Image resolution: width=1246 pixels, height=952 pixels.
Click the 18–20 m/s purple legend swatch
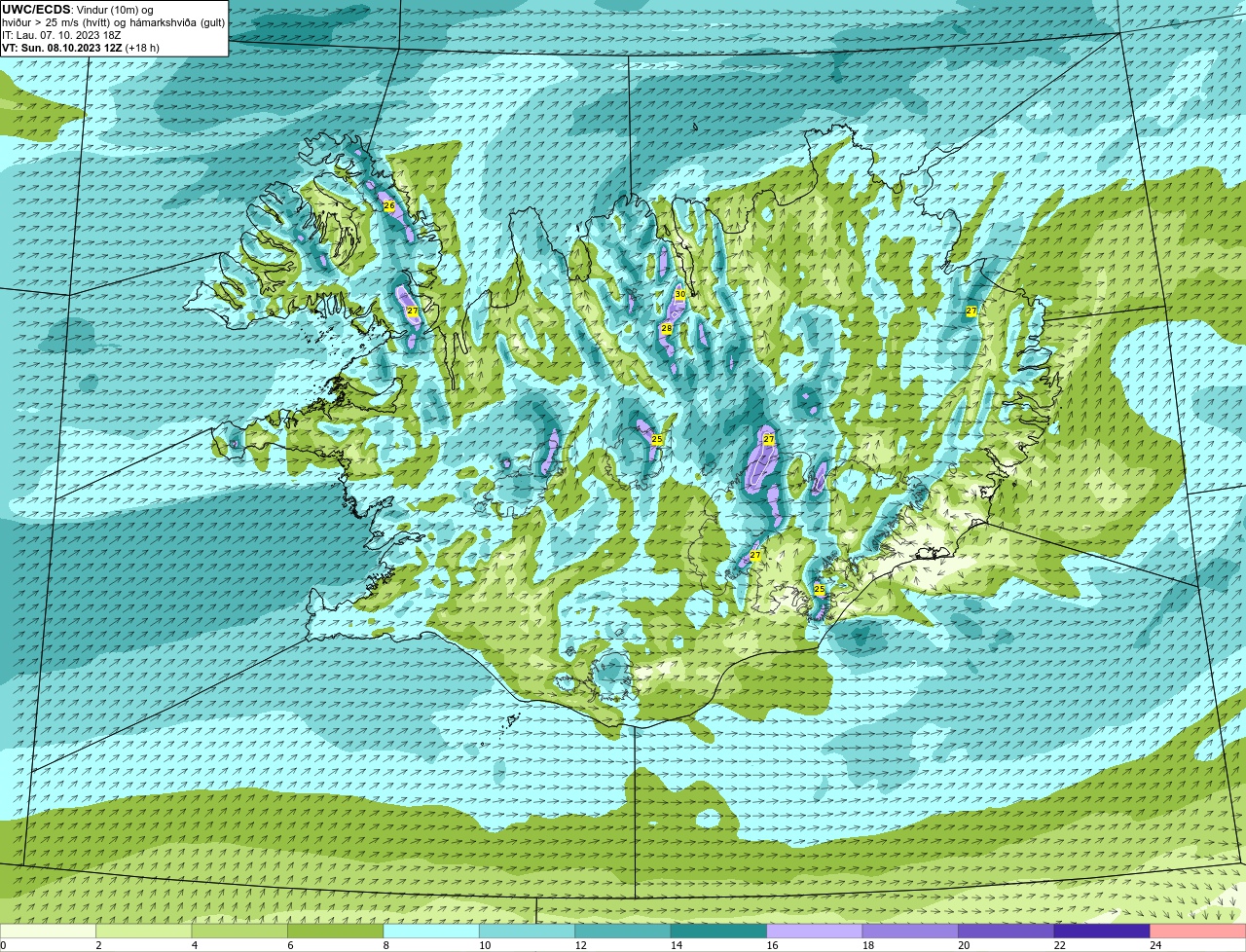911,931
